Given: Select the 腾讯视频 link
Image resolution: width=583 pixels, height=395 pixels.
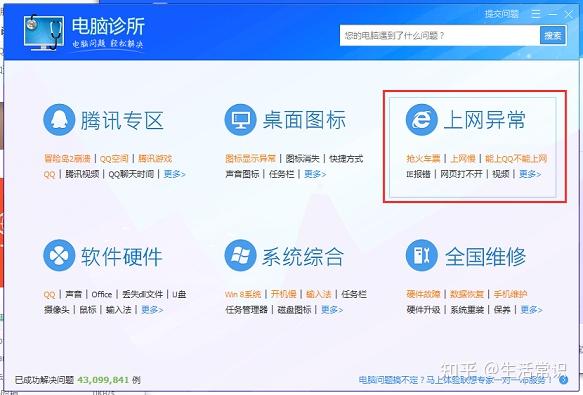Looking at the screenshot, I should click(x=82, y=174).
